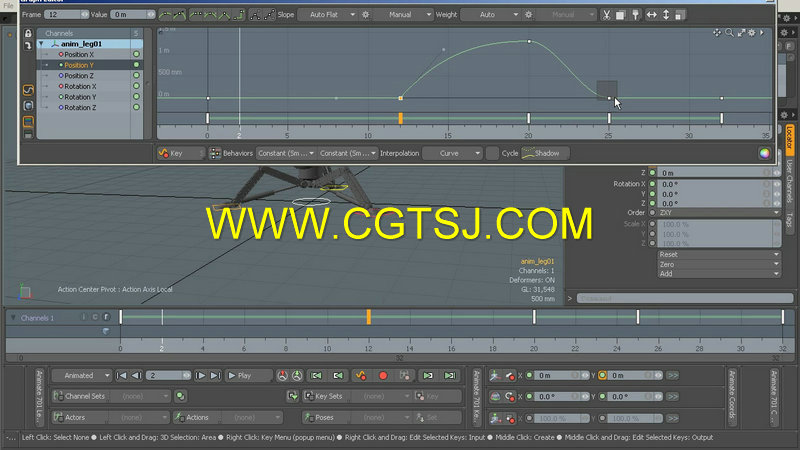The image size is (800, 450).
Task: Click the horizontal fit arrows icon
Action: tap(652, 15)
